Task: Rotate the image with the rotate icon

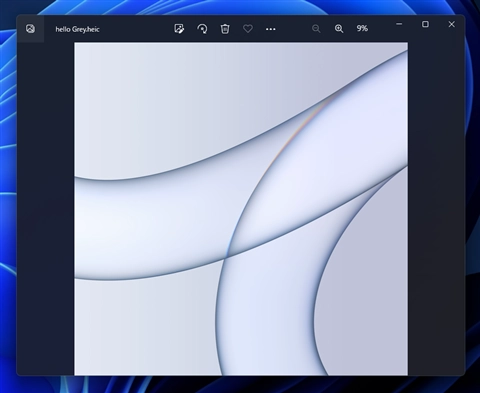Action: point(202,29)
